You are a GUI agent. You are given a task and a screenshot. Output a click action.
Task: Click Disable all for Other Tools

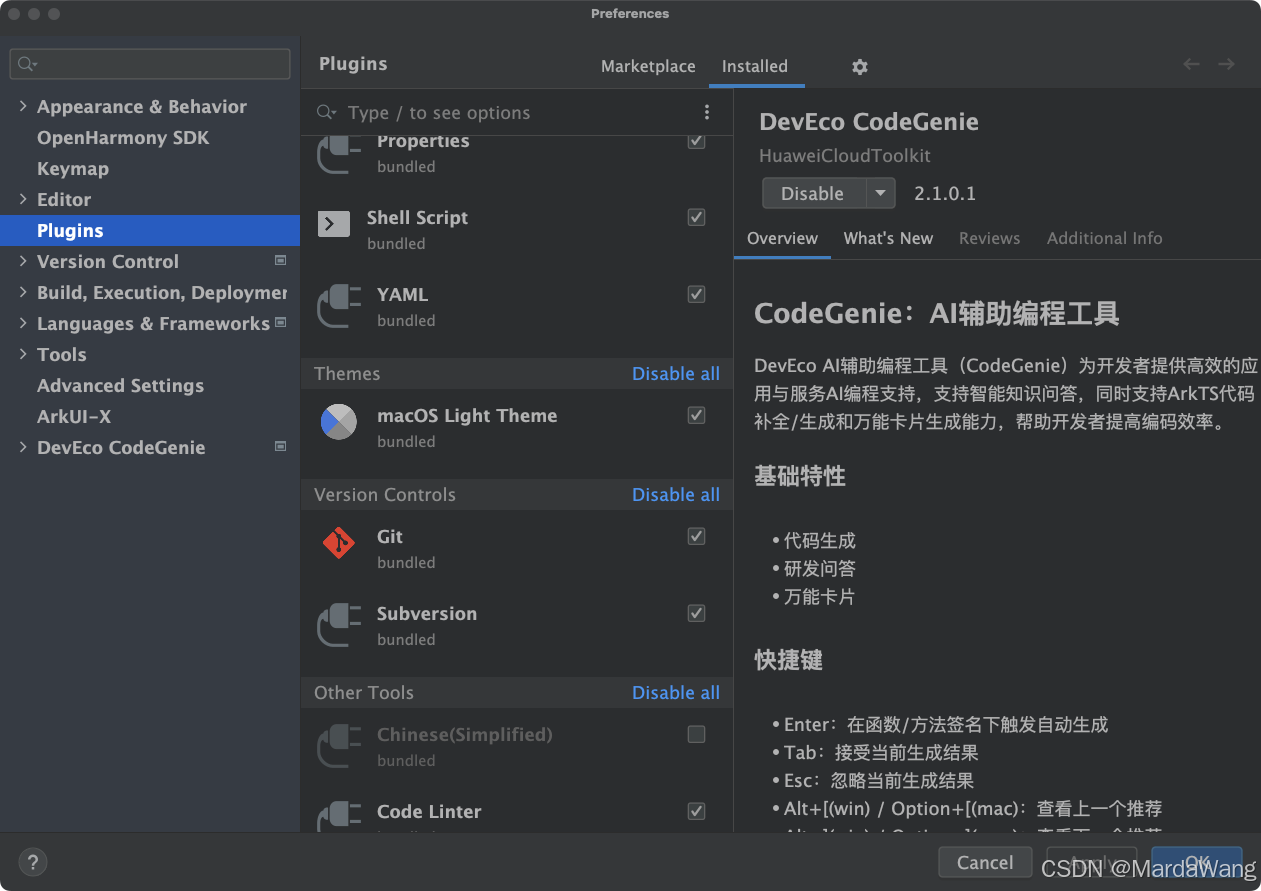coord(676,692)
